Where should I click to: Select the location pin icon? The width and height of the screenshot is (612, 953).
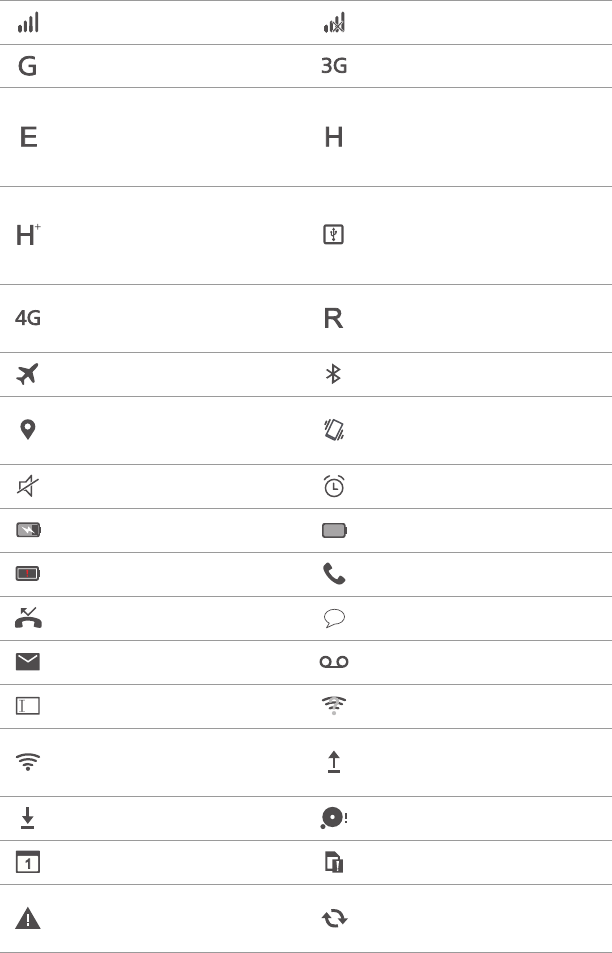(28, 429)
